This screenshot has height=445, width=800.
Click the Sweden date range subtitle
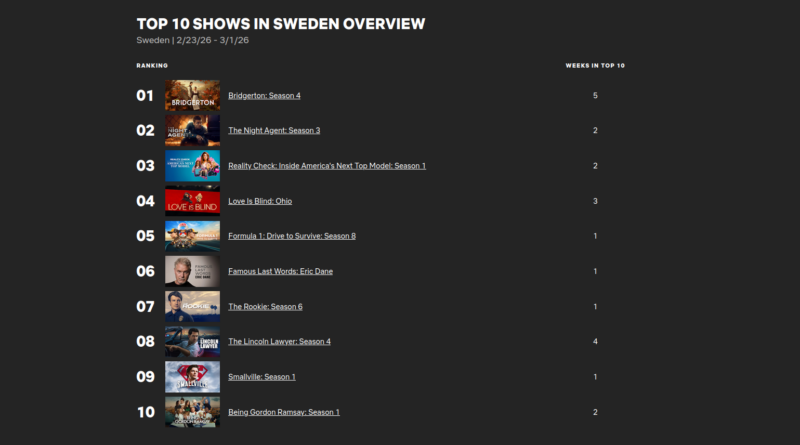click(192, 40)
